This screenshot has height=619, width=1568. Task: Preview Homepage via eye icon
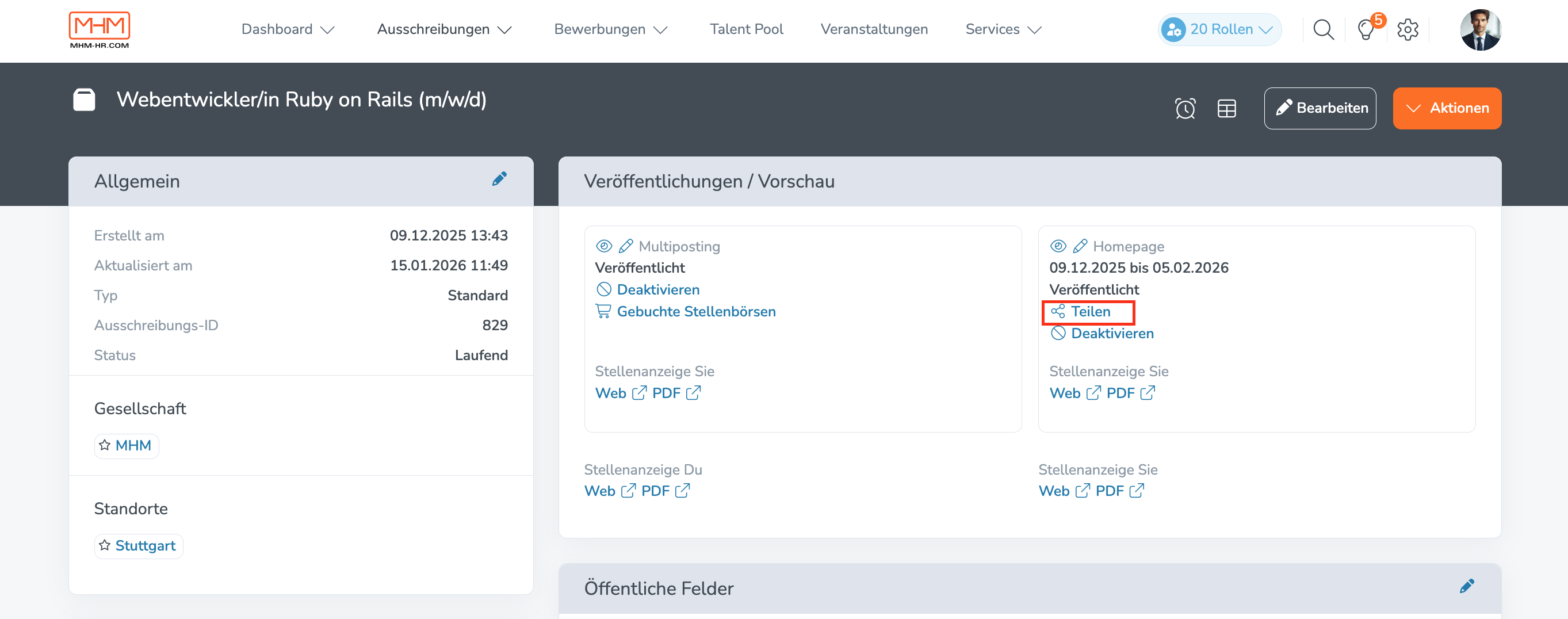tap(1058, 246)
